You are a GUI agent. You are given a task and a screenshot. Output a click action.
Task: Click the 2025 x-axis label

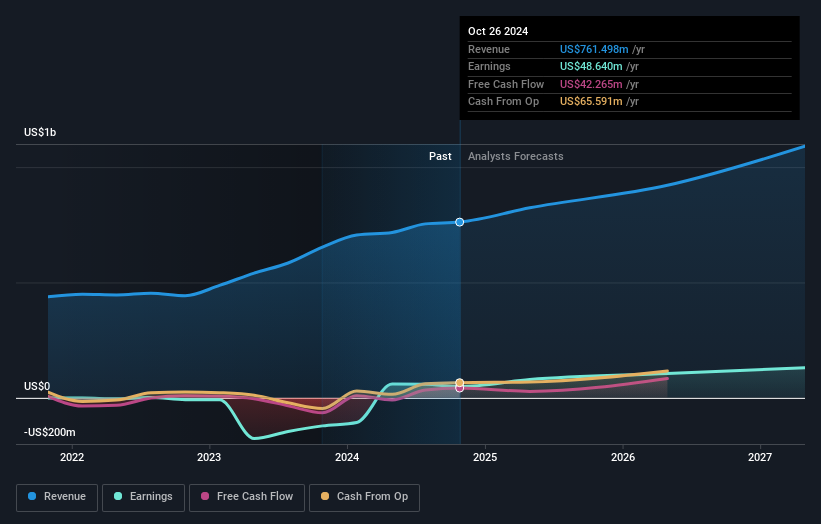click(x=485, y=457)
